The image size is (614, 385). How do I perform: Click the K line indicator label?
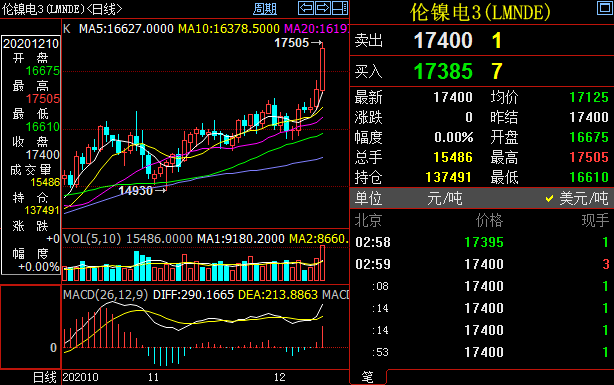click(x=67, y=28)
